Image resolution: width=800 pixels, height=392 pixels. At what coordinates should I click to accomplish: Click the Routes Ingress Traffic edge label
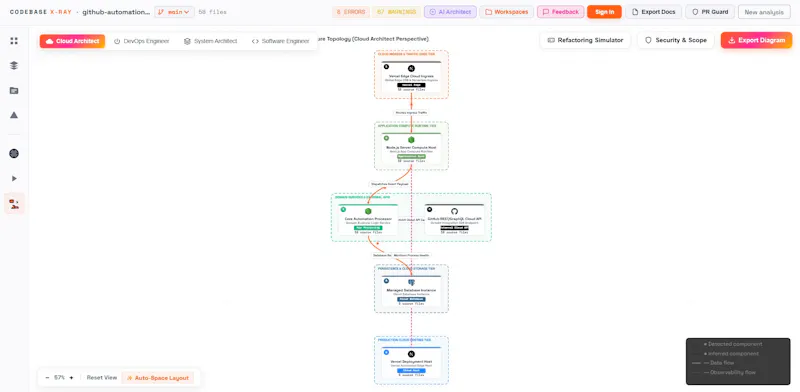pos(411,112)
